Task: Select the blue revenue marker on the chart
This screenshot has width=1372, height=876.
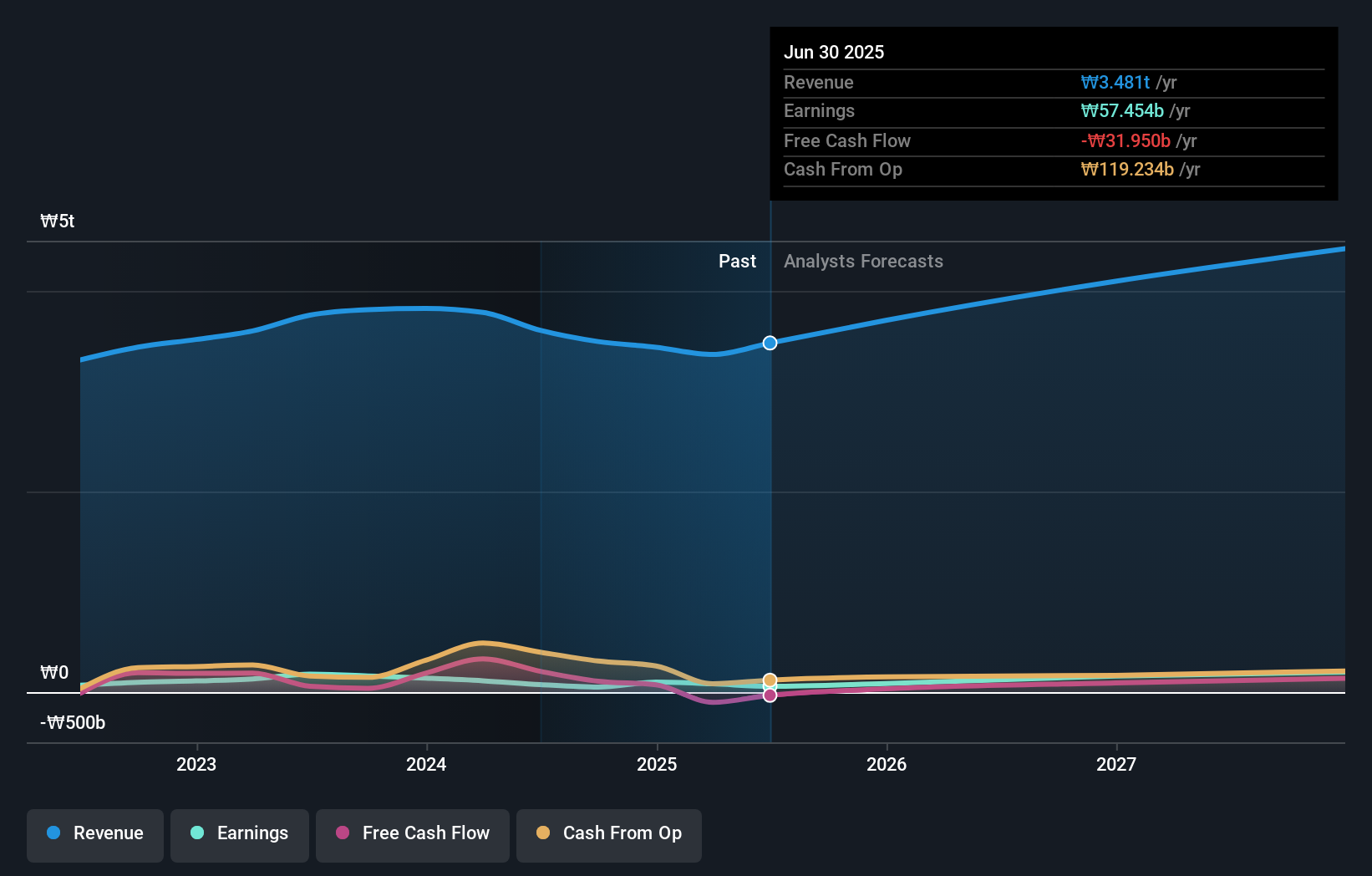Action: tap(770, 343)
